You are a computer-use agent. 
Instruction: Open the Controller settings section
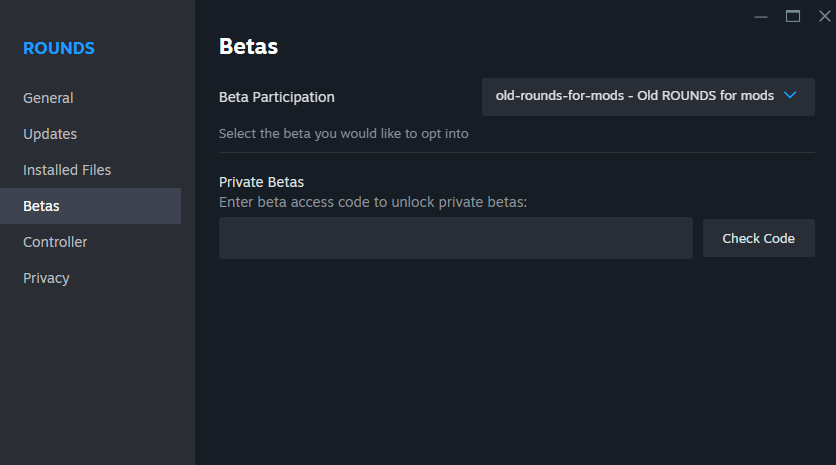(x=55, y=242)
